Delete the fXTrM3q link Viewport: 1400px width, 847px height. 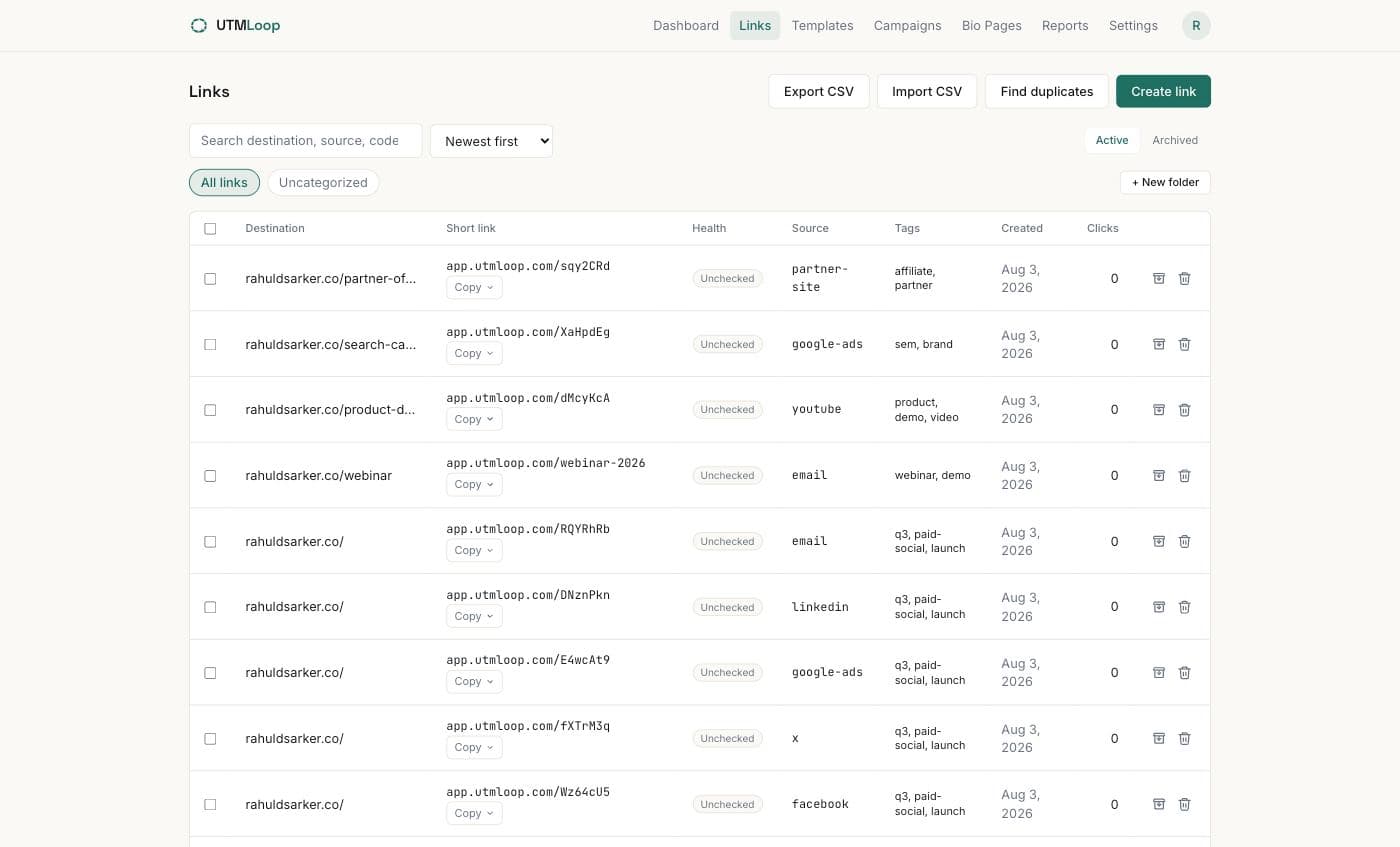pos(1184,738)
